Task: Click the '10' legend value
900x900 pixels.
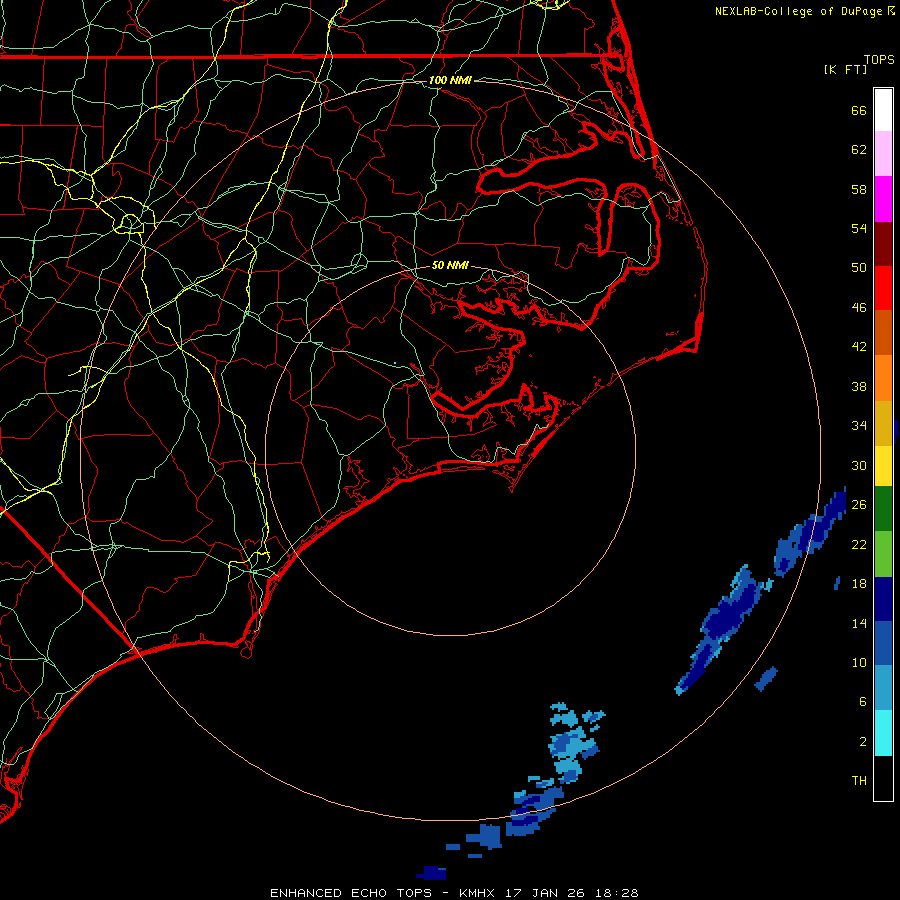Action: click(x=859, y=662)
